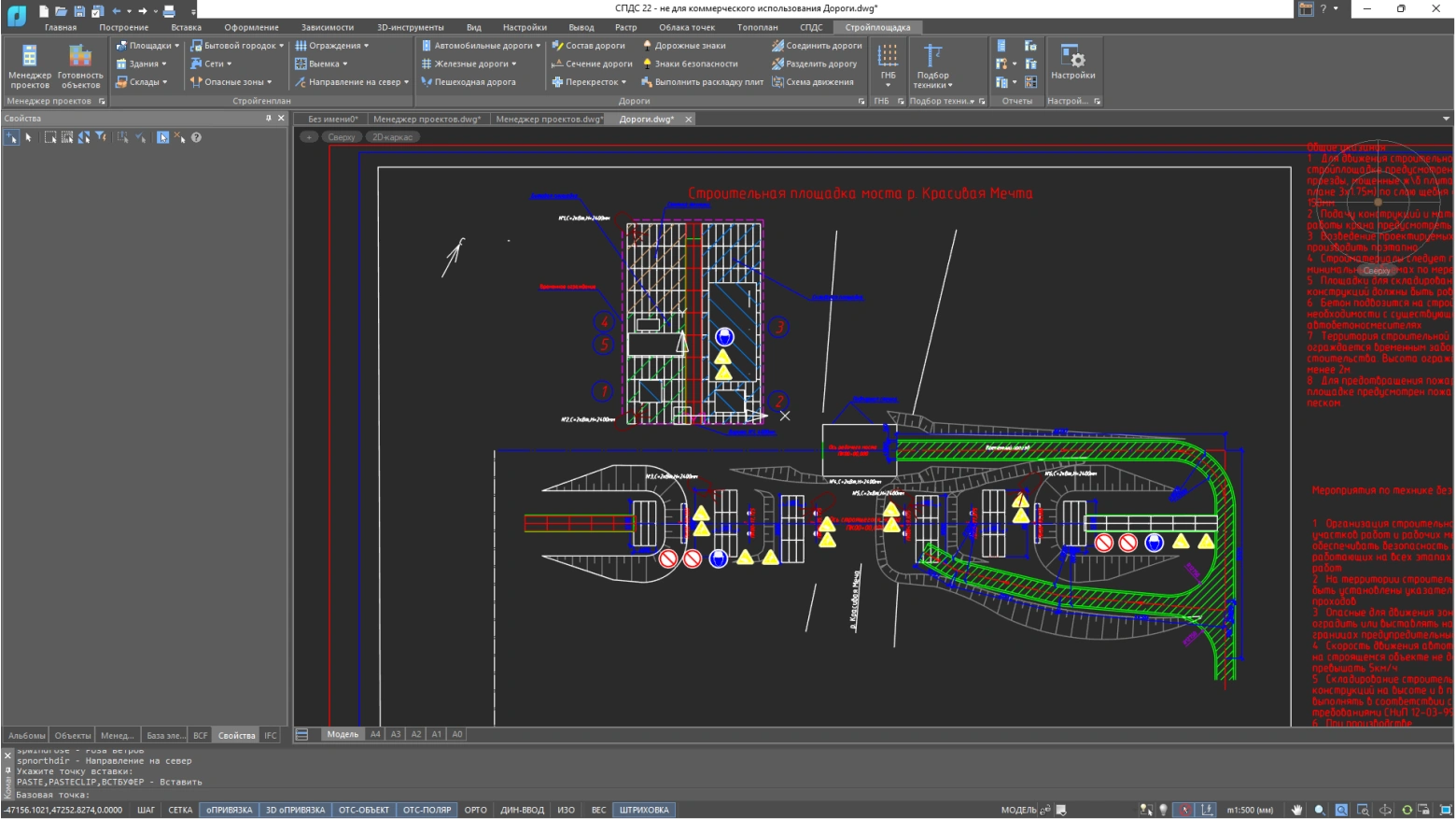1456x819 pixels.
Task: Toggle СЕТКА grid display
Action: 180,810
